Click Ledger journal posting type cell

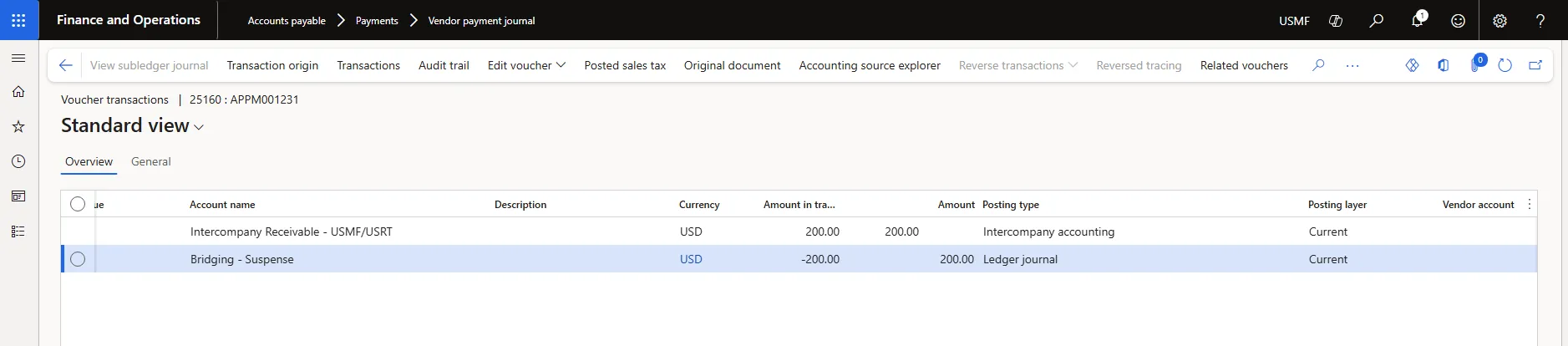pos(1020,259)
